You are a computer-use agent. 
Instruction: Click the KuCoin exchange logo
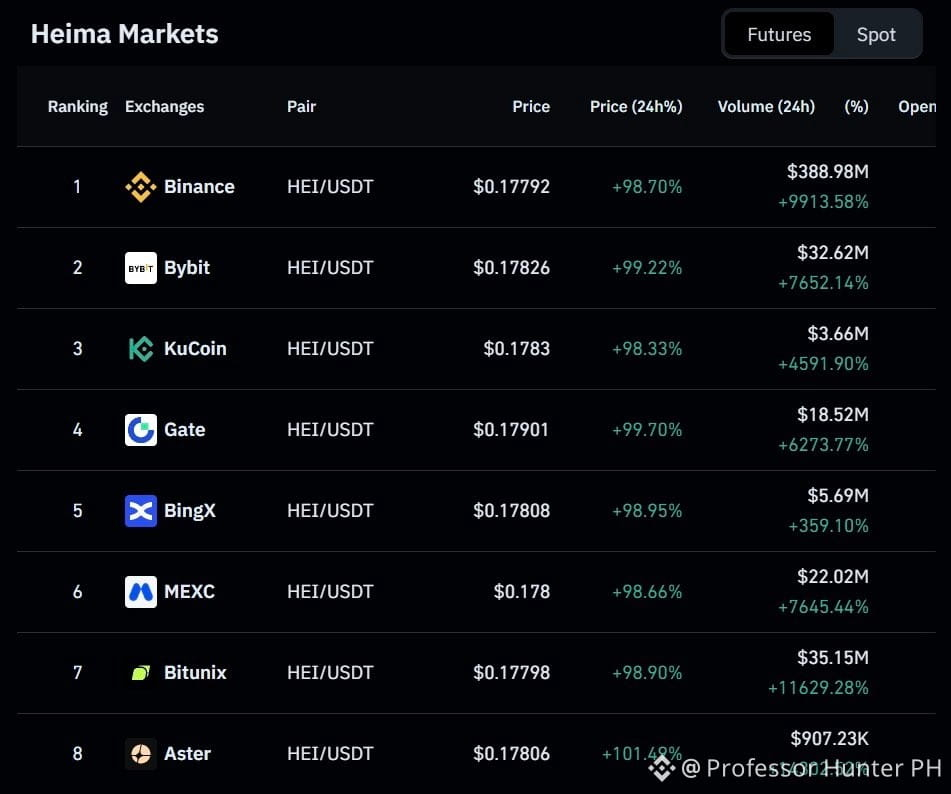pyautogui.click(x=141, y=349)
